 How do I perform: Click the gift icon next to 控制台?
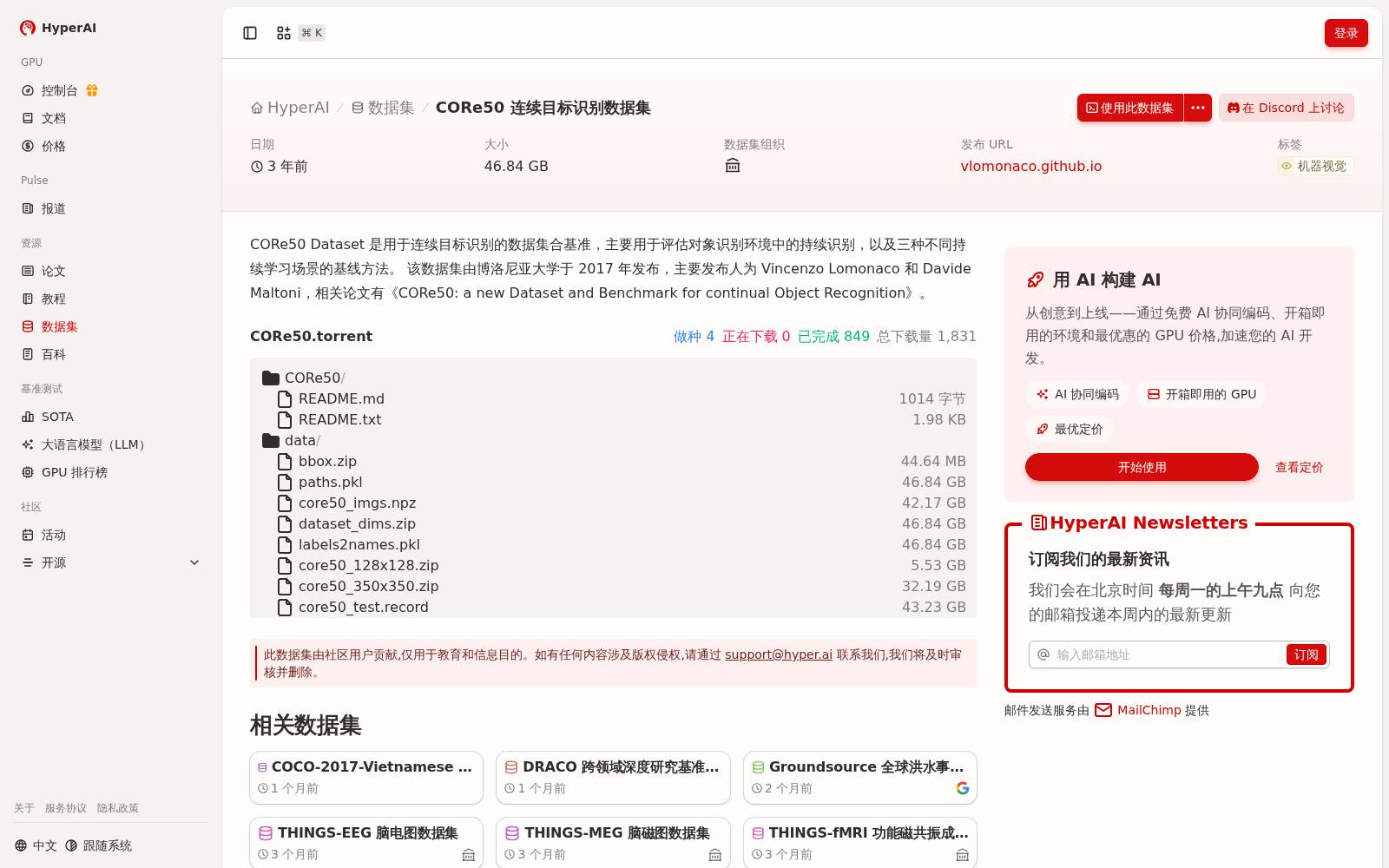coord(92,90)
